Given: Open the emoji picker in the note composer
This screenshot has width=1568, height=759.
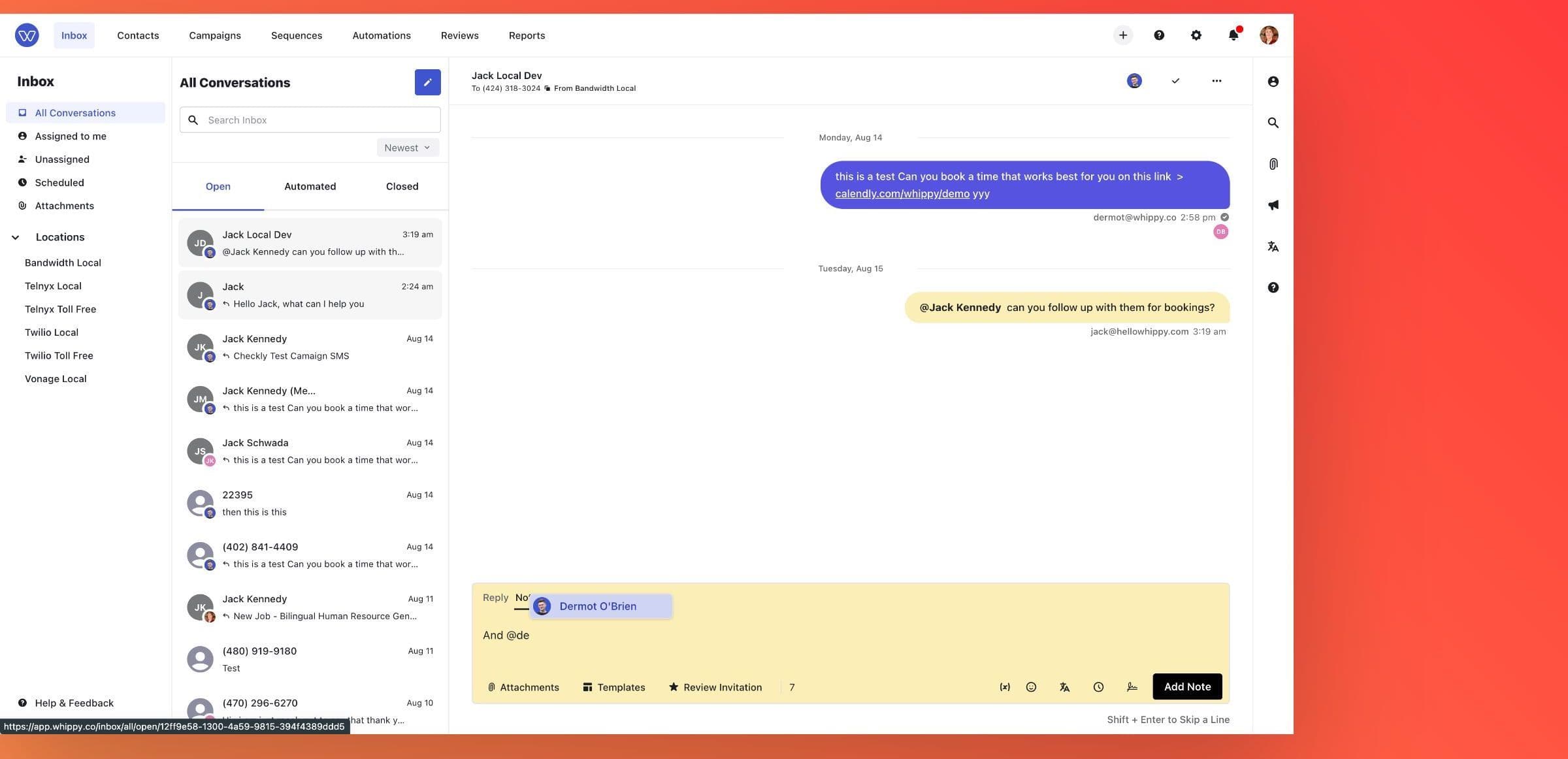Looking at the screenshot, I should pos(1032,686).
